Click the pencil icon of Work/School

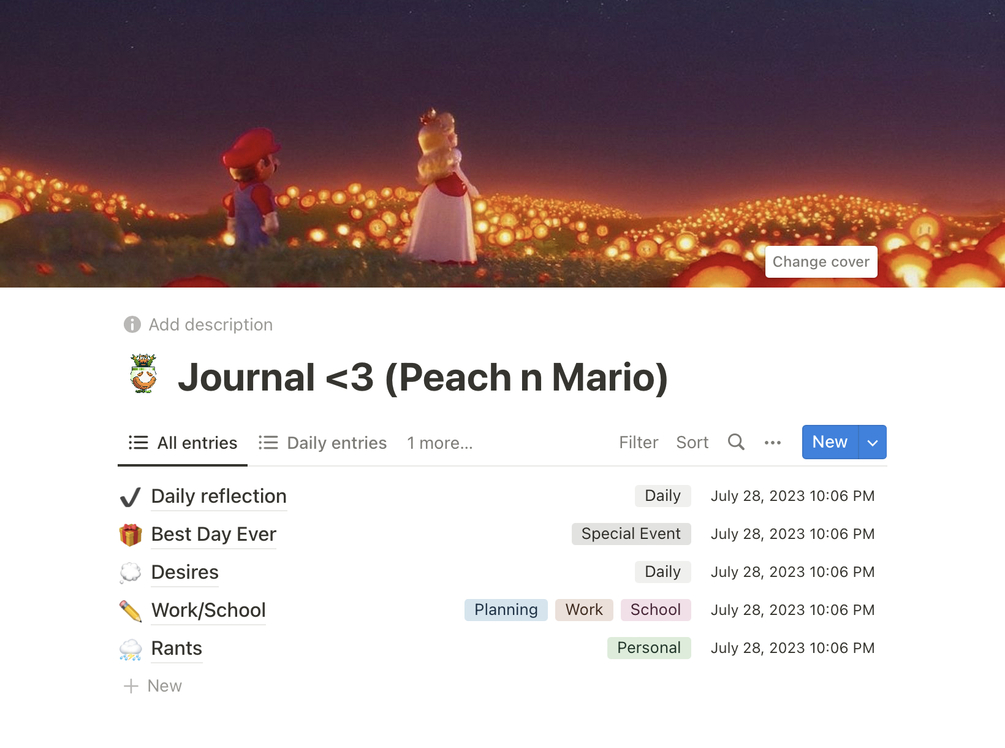pyautogui.click(x=130, y=610)
